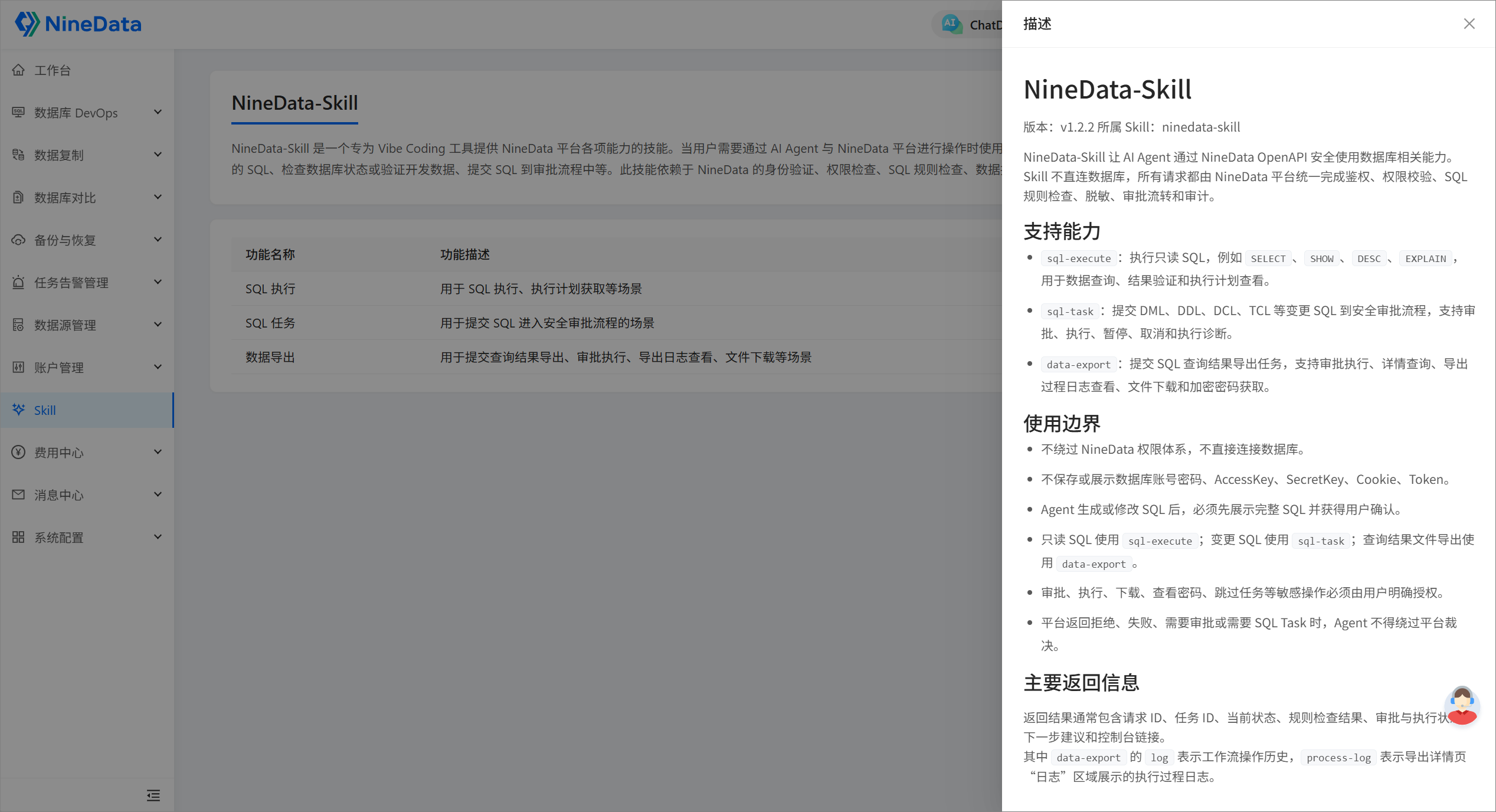This screenshot has height=812, width=1496.
Task: Click the 功能描述 column header
Action: [x=465, y=254]
